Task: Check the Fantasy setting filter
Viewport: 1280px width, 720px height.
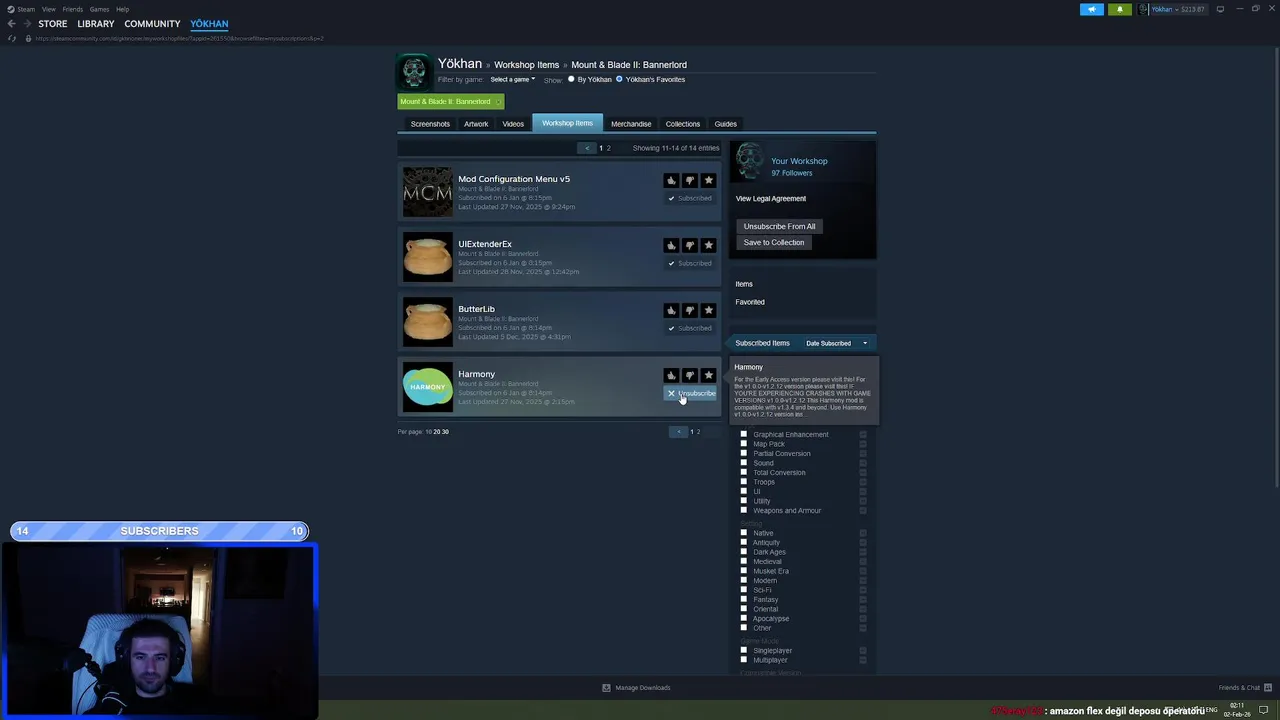Action: [x=743, y=599]
